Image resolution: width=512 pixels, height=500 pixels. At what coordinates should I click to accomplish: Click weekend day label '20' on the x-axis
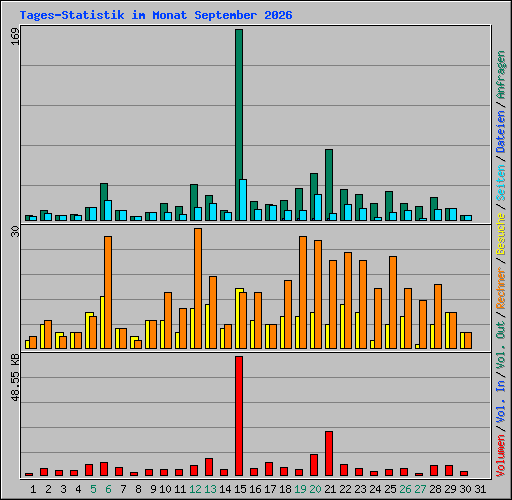(x=316, y=489)
